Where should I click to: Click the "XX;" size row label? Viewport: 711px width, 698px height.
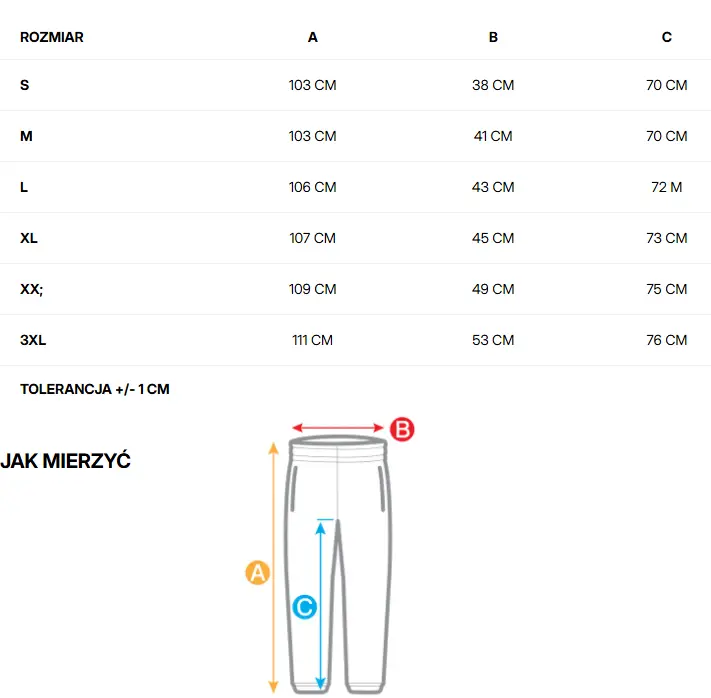tap(32, 289)
